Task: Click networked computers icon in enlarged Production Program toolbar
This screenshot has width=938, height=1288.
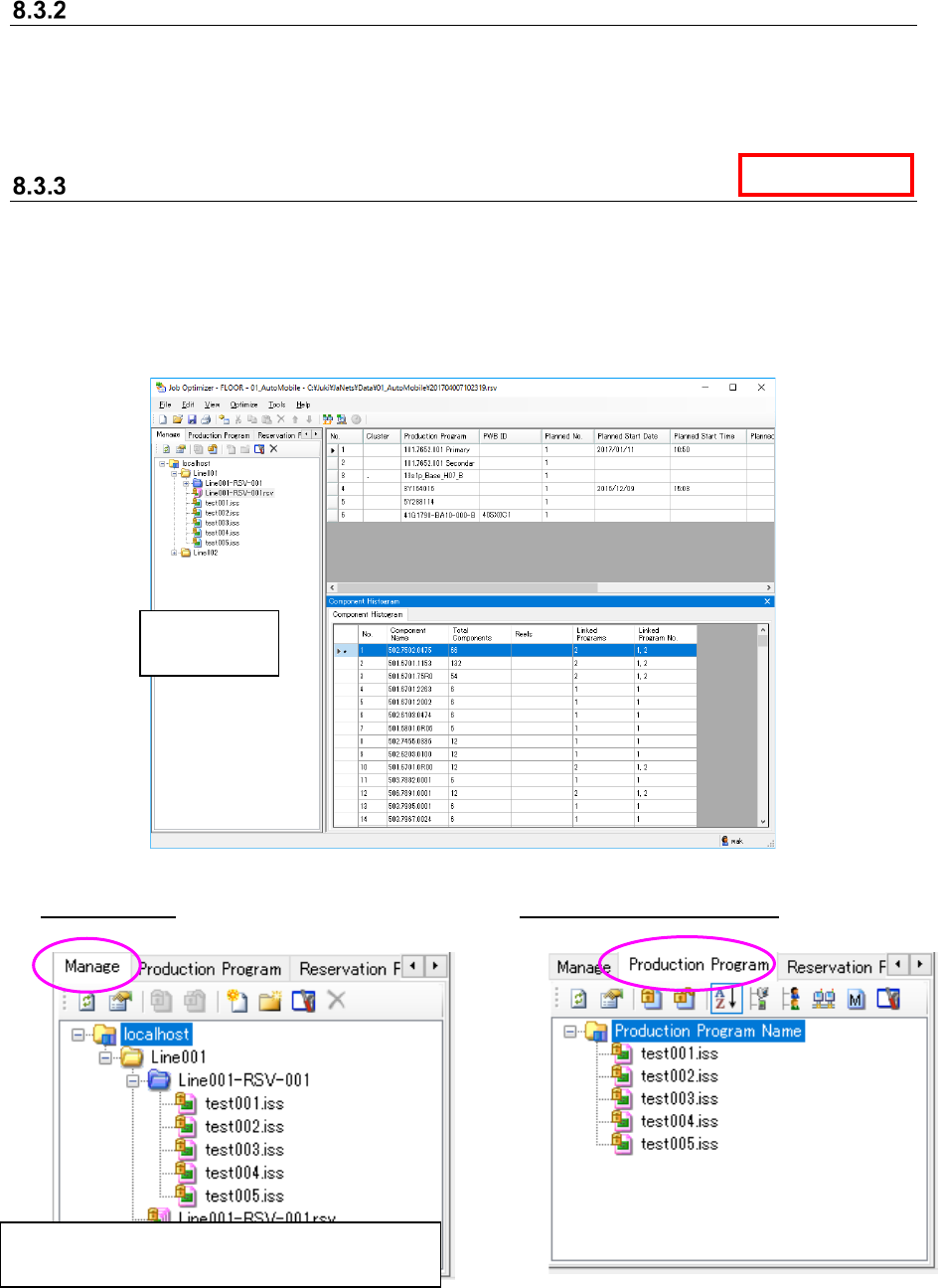Action: coord(824,999)
